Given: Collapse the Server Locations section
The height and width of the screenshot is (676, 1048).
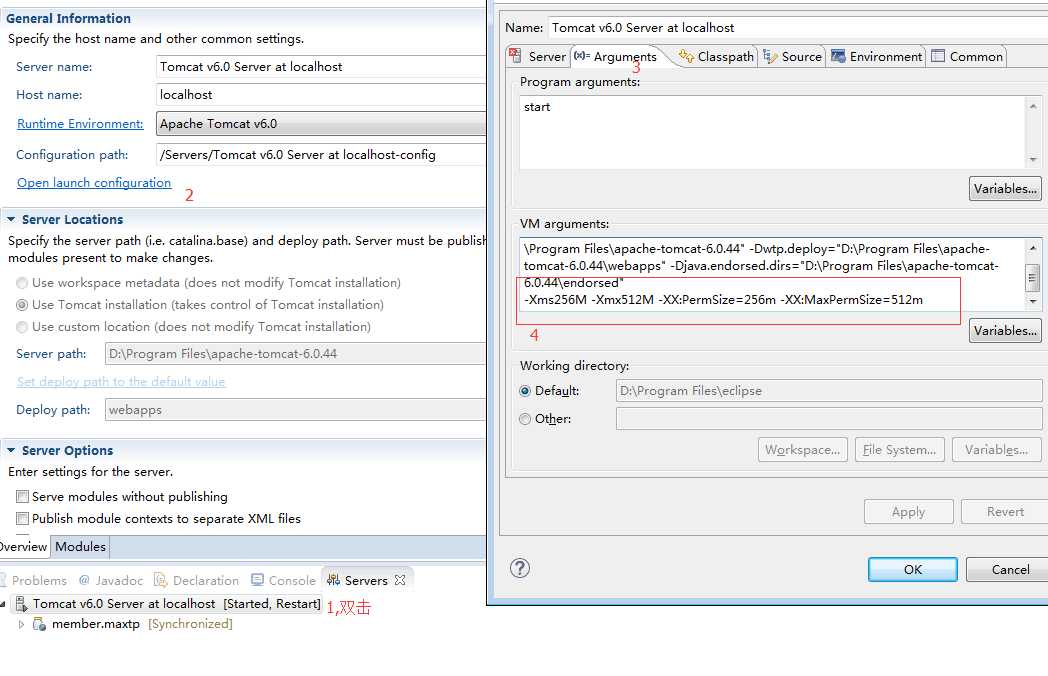Looking at the screenshot, I should (11, 219).
